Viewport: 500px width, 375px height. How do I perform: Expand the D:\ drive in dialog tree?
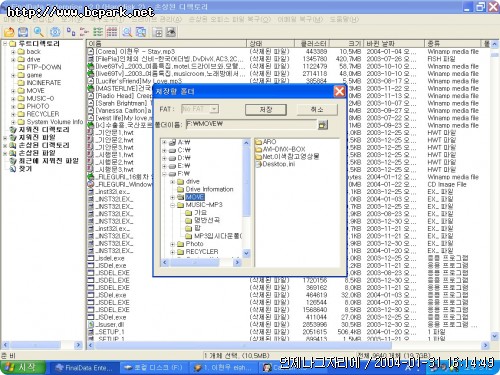[x=164, y=158]
